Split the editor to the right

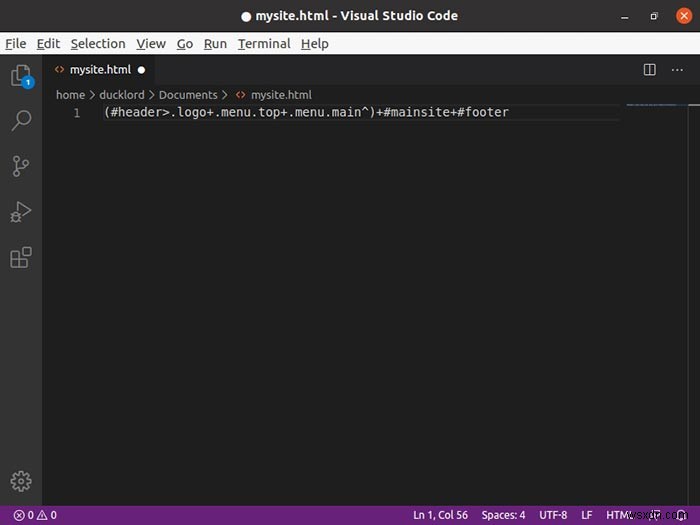click(650, 70)
